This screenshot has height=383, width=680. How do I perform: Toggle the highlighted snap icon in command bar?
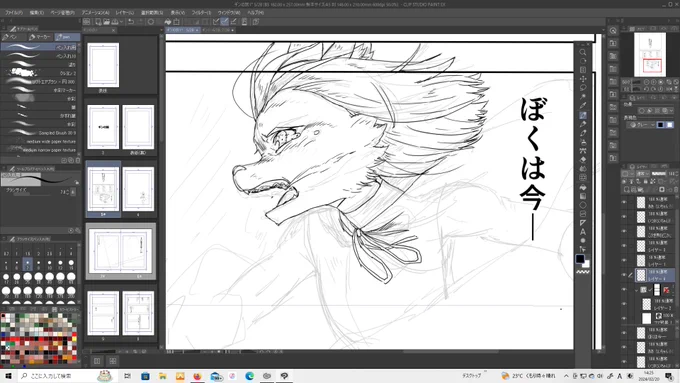(225, 22)
